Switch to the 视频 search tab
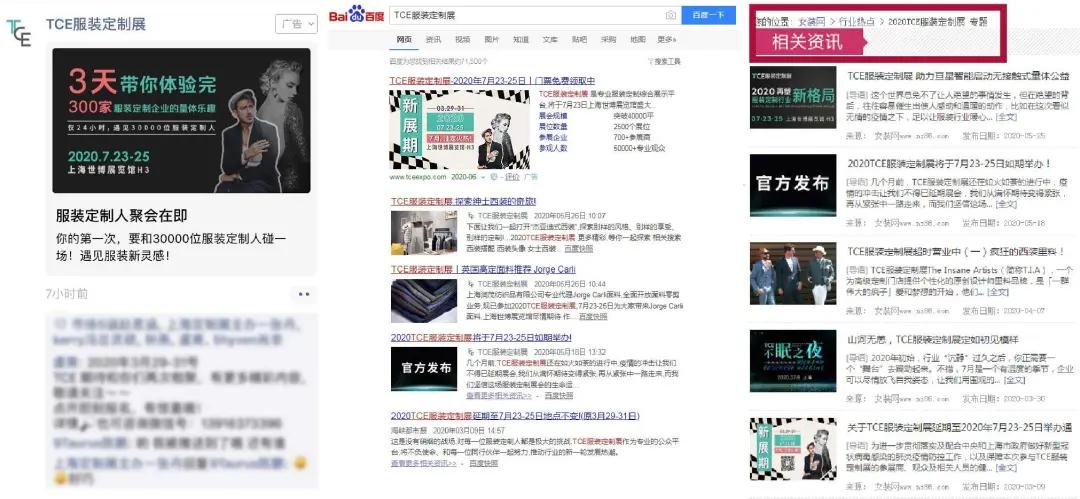 (x=462, y=40)
